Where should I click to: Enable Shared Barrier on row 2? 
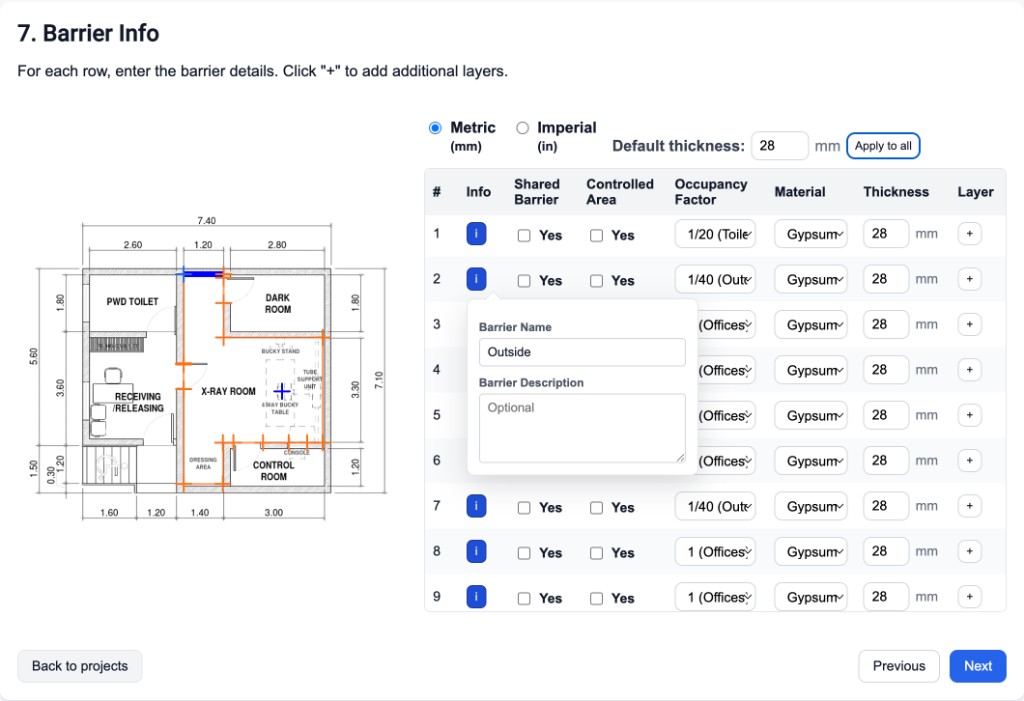524,281
